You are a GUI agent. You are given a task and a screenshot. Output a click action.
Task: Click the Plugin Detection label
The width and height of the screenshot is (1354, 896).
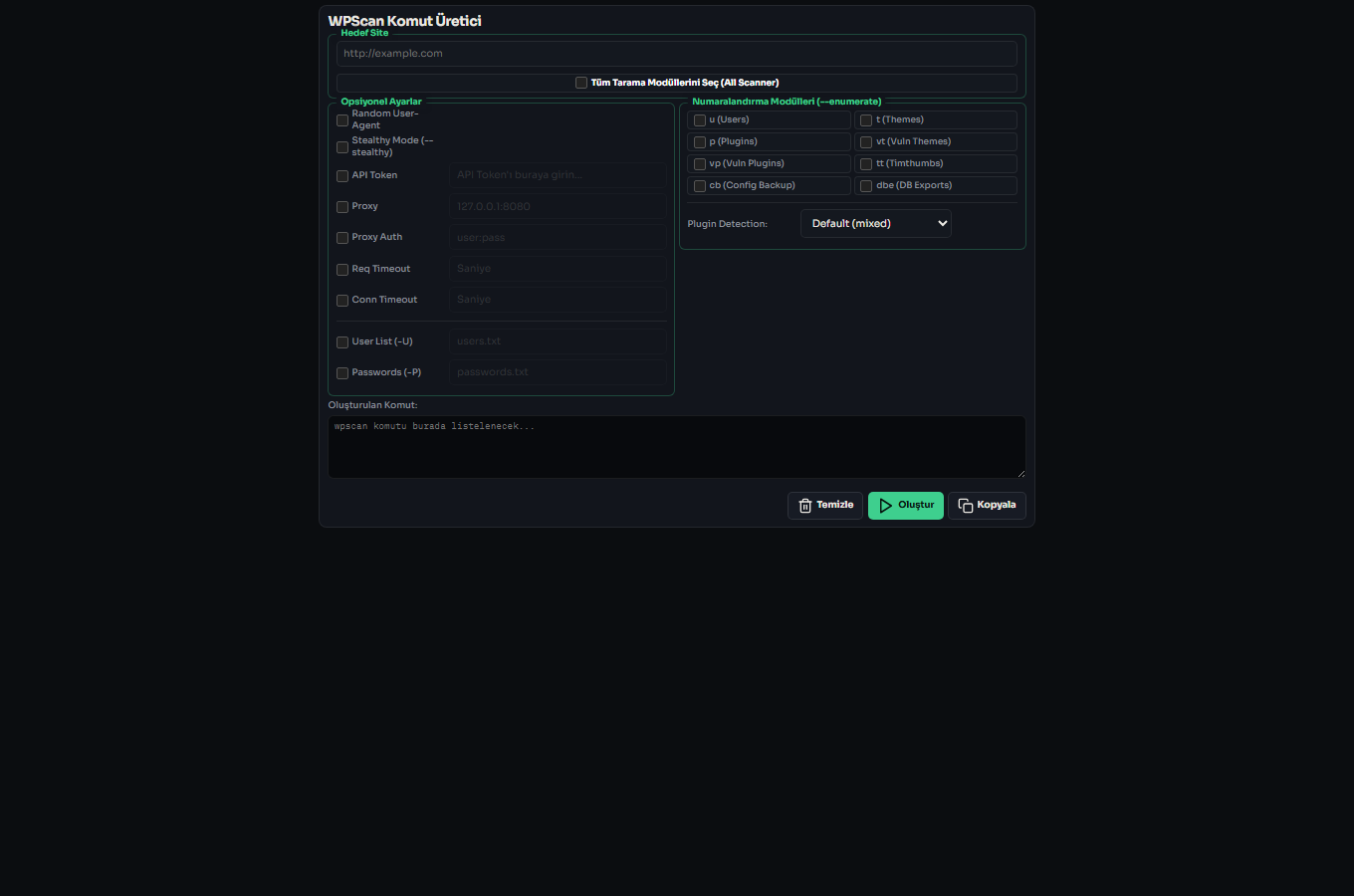pos(728,224)
